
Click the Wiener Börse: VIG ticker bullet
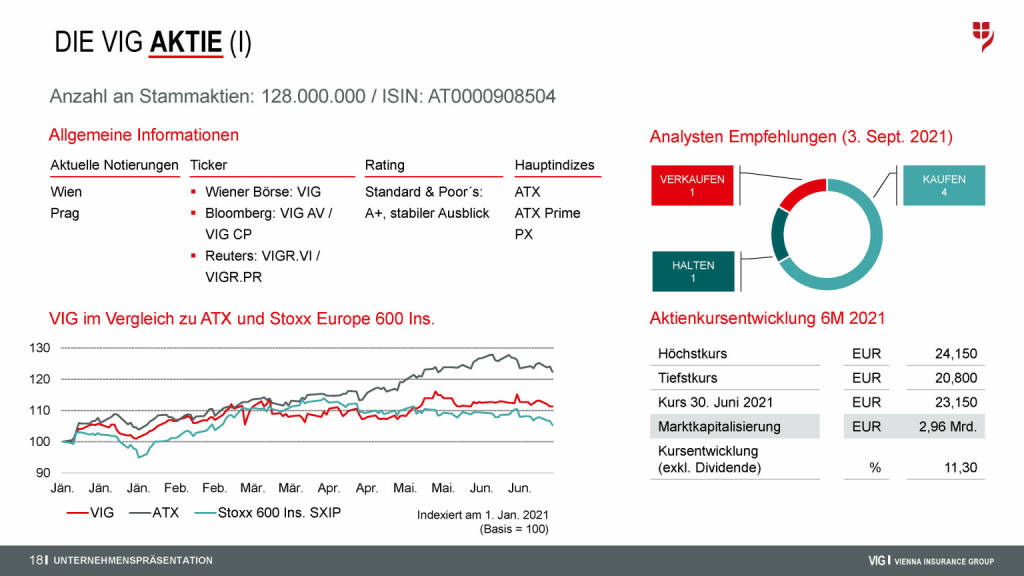click(264, 191)
